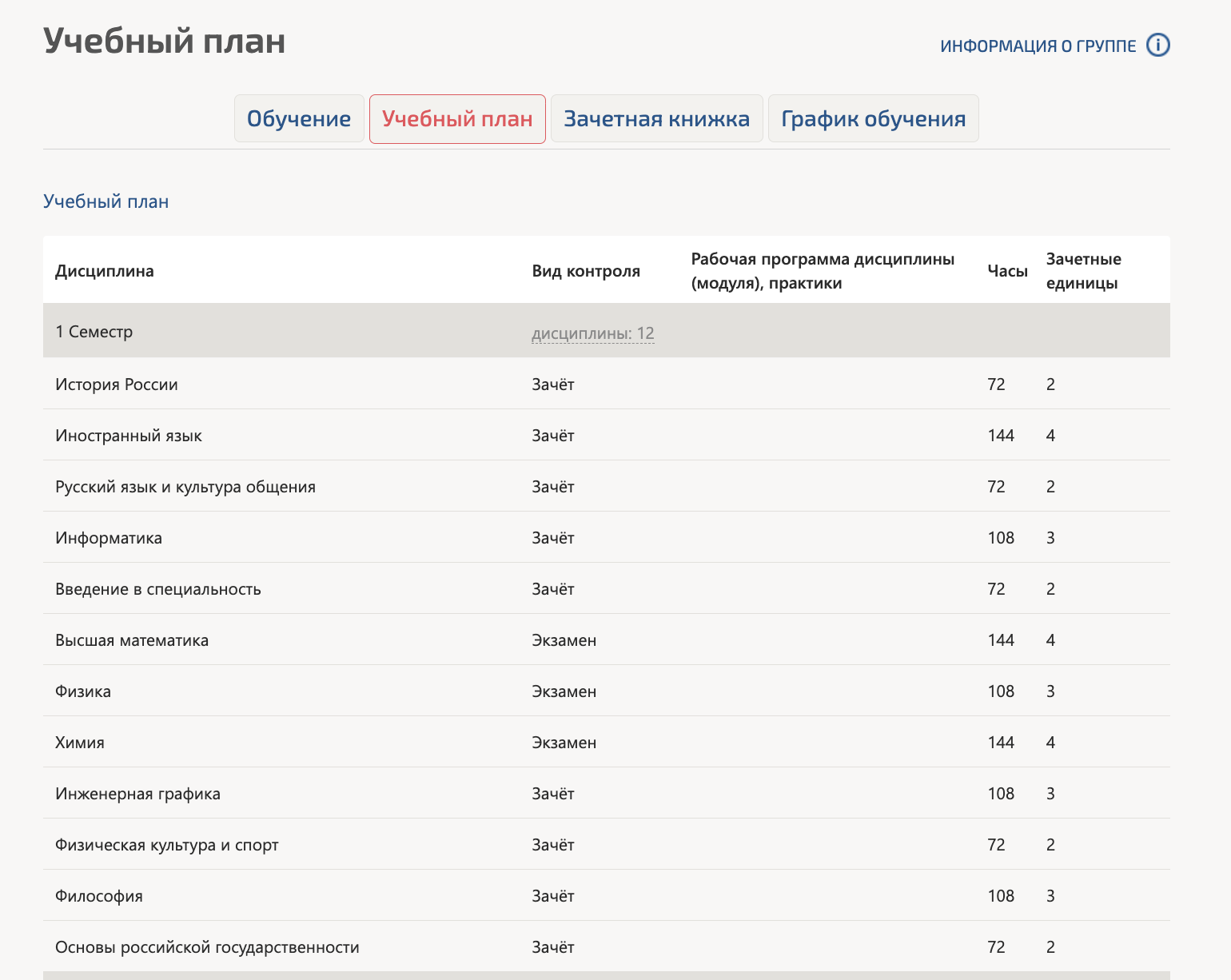Click the Учебный план breadcrumb link
This screenshot has width=1231, height=980.
(x=106, y=201)
